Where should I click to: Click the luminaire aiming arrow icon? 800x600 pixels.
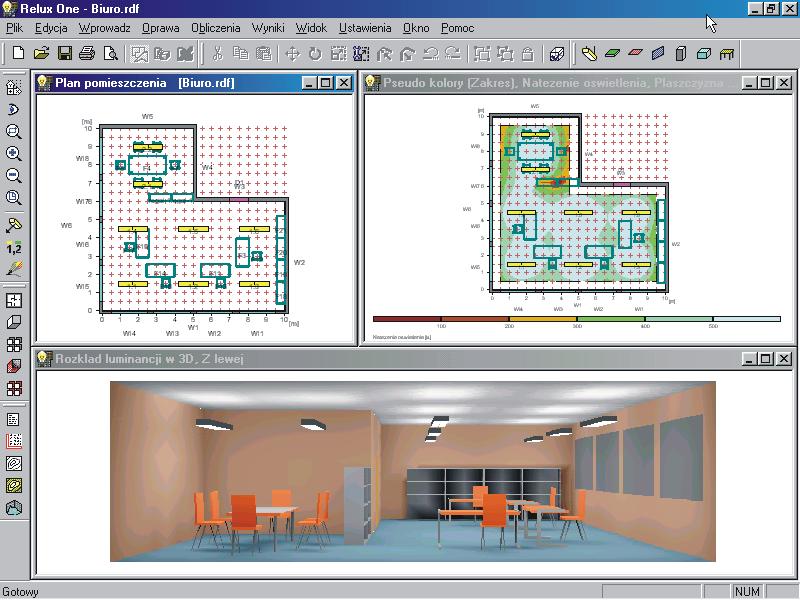click(14, 225)
